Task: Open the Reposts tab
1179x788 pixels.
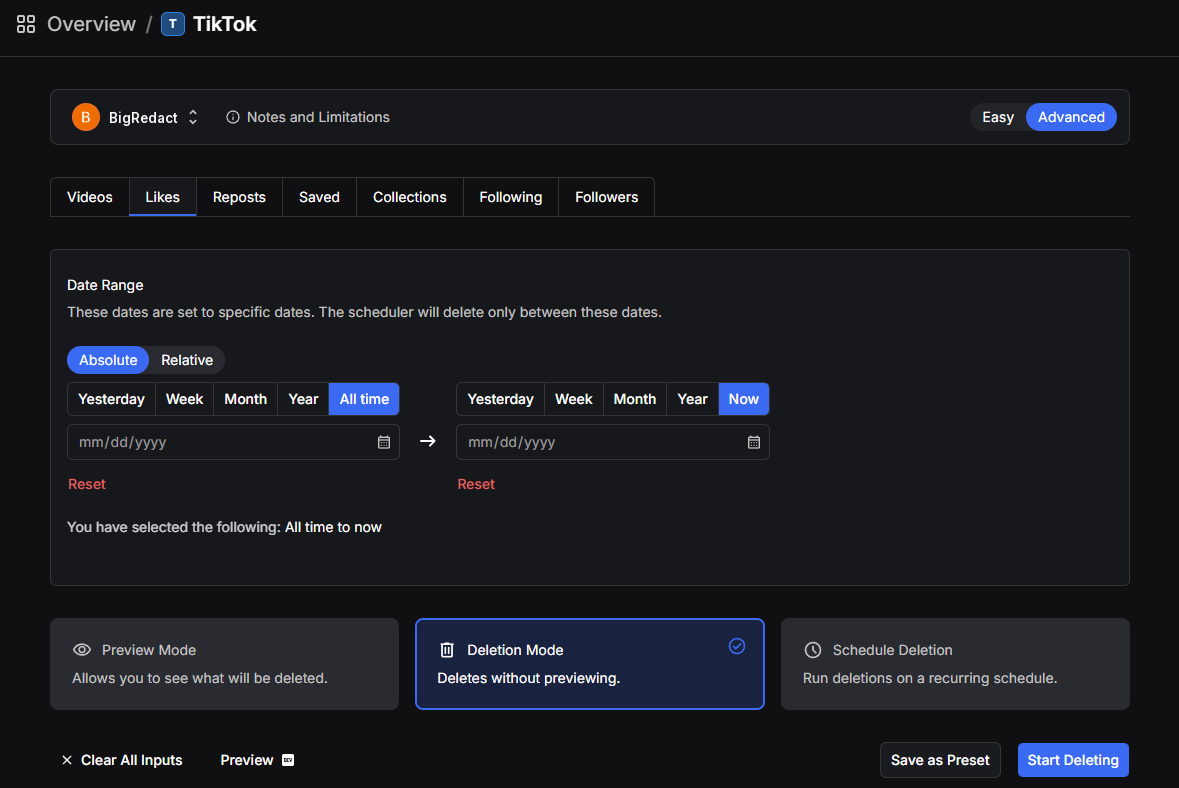Action: tap(239, 197)
